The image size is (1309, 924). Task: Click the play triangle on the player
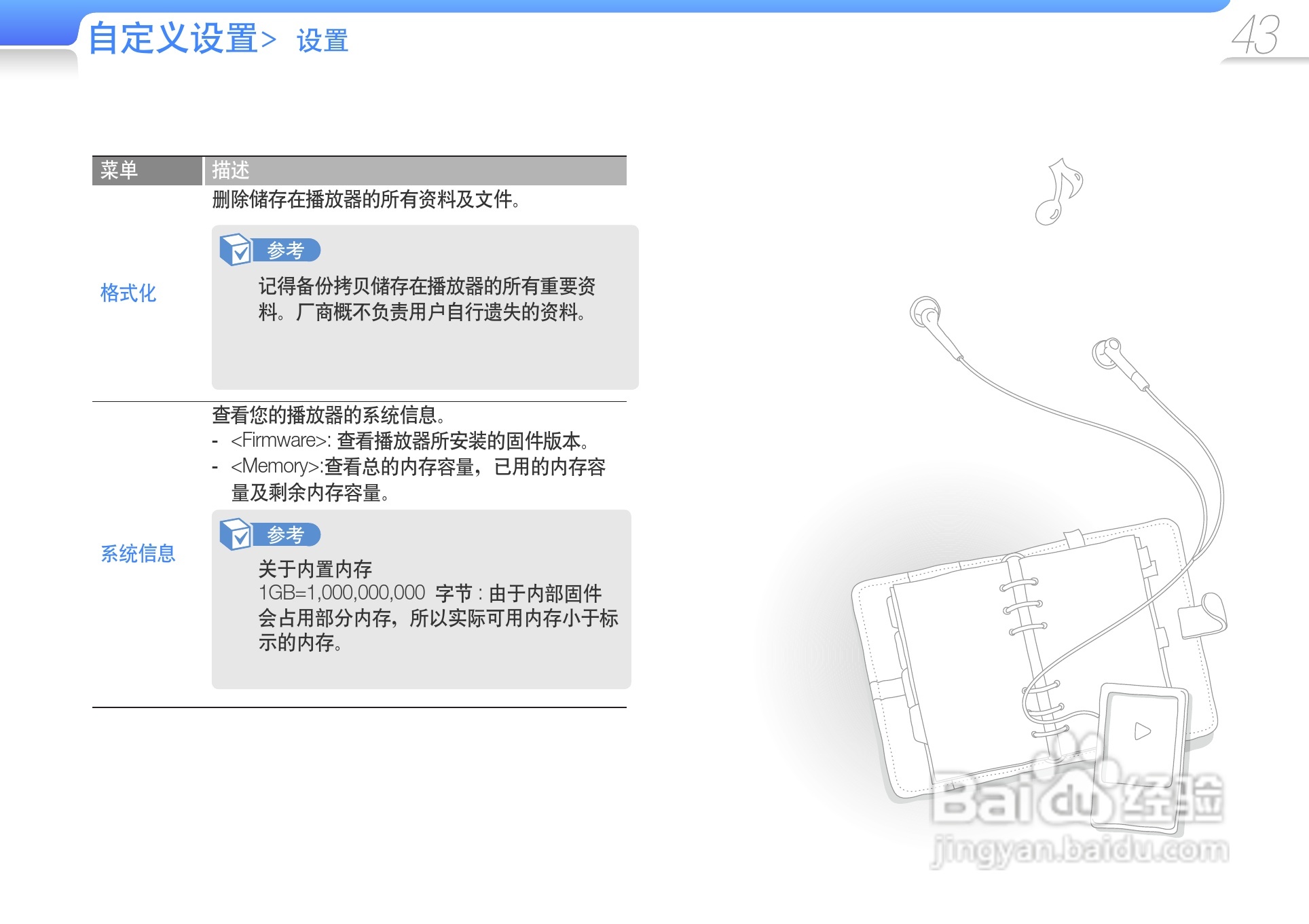[1143, 731]
